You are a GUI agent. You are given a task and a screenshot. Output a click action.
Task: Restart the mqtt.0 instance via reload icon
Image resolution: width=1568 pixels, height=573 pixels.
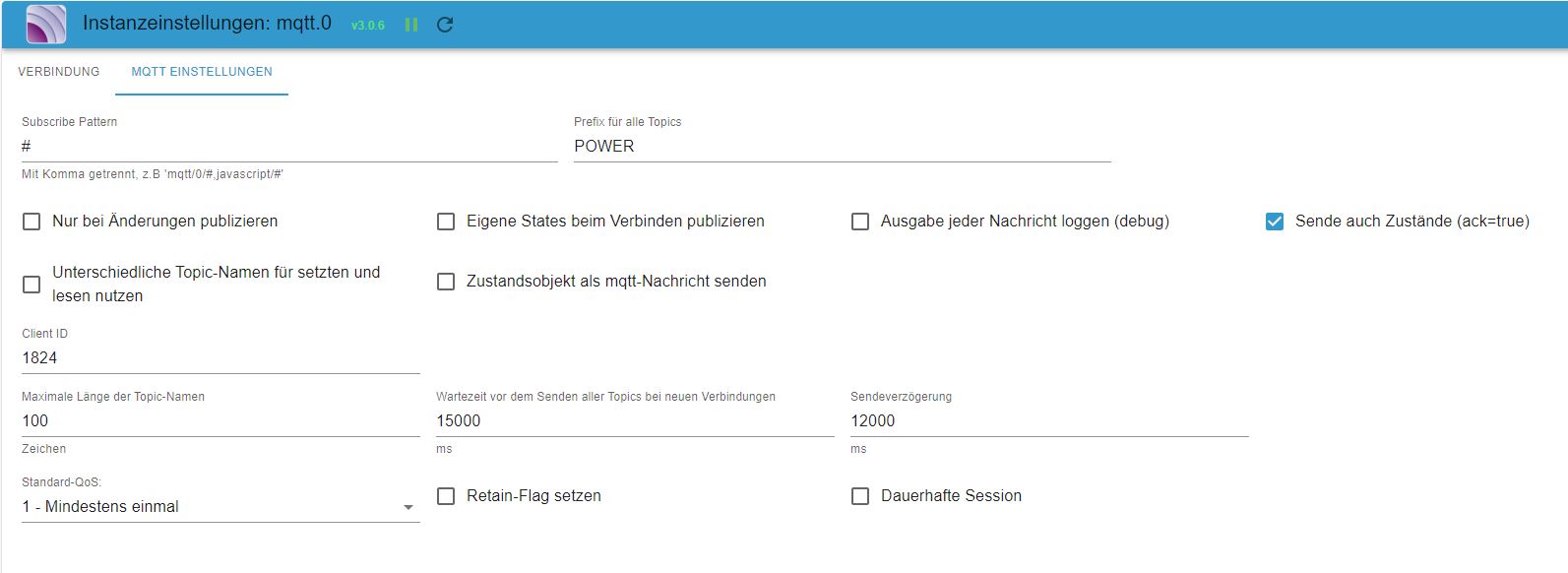(x=445, y=25)
